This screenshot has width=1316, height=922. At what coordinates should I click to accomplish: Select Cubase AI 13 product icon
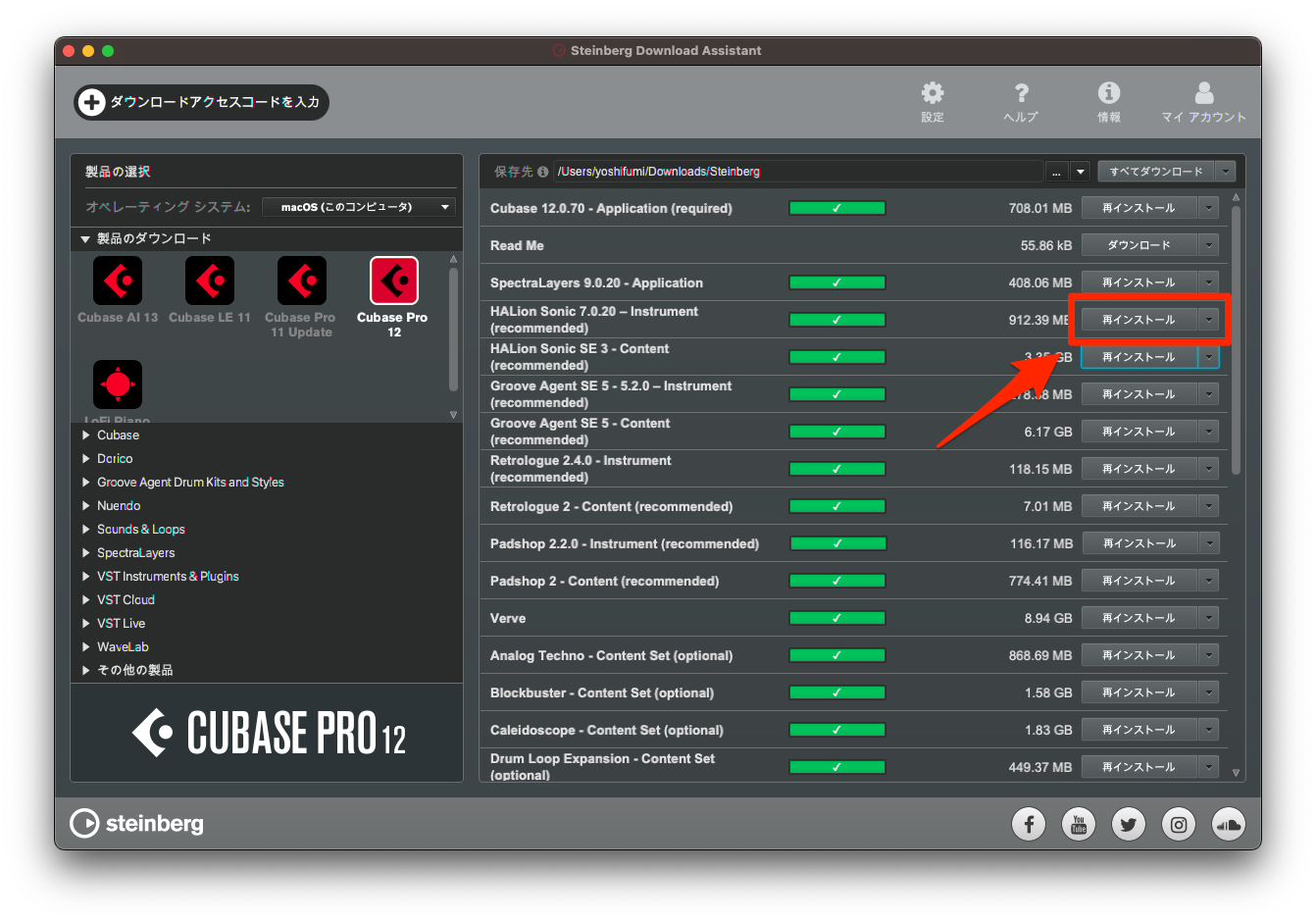pyautogui.click(x=118, y=281)
